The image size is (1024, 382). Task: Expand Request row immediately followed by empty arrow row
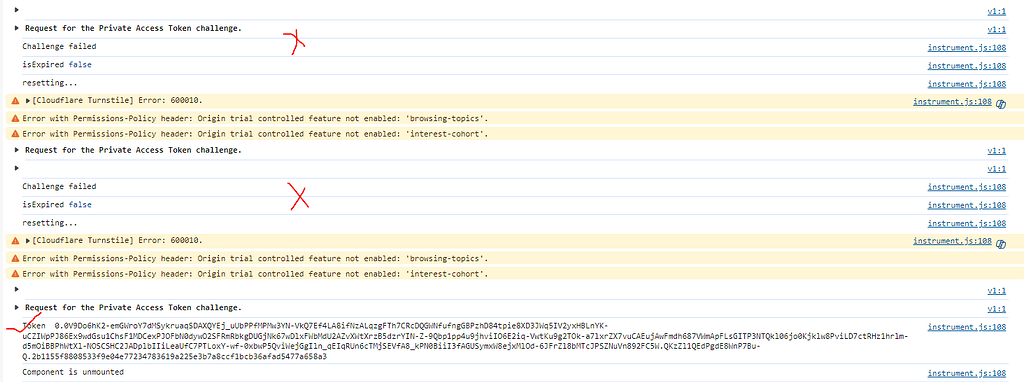click(16, 150)
